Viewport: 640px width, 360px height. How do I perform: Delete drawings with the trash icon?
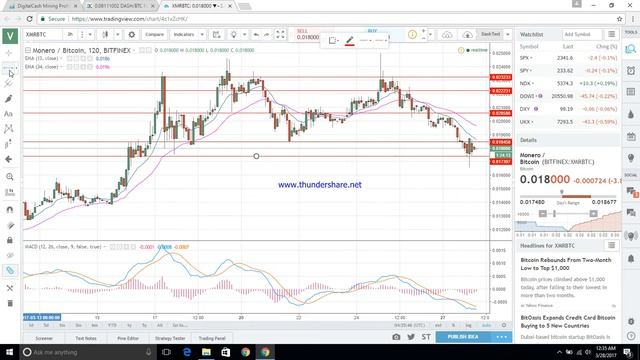[10, 303]
